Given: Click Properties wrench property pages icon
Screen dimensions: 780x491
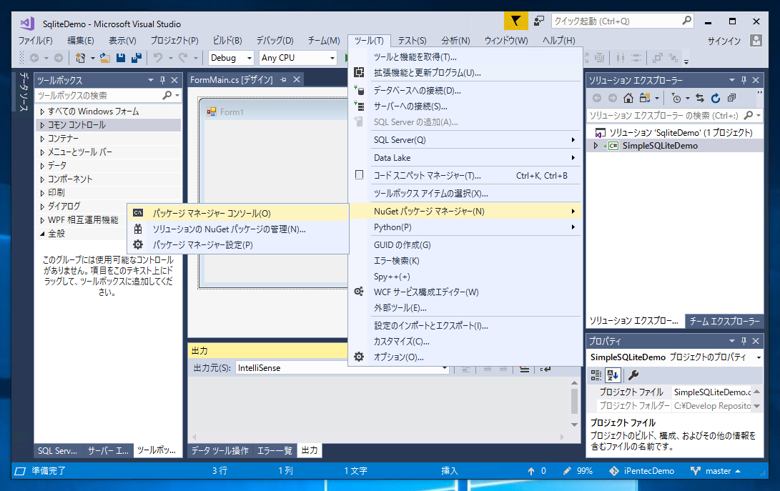Looking at the screenshot, I should pos(633,375).
